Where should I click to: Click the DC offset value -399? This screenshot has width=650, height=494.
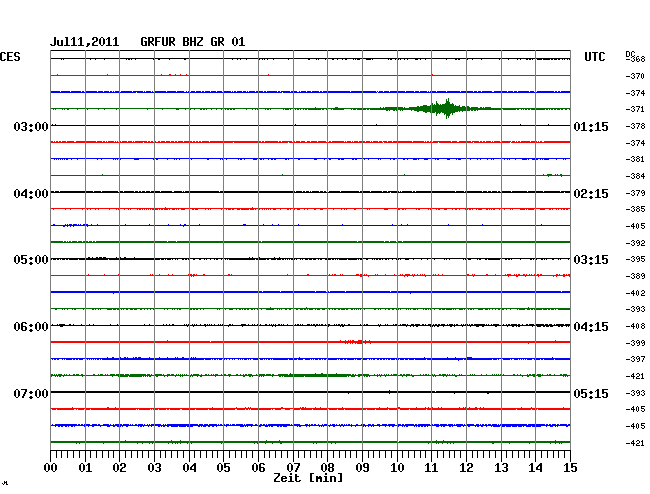pos(635,343)
